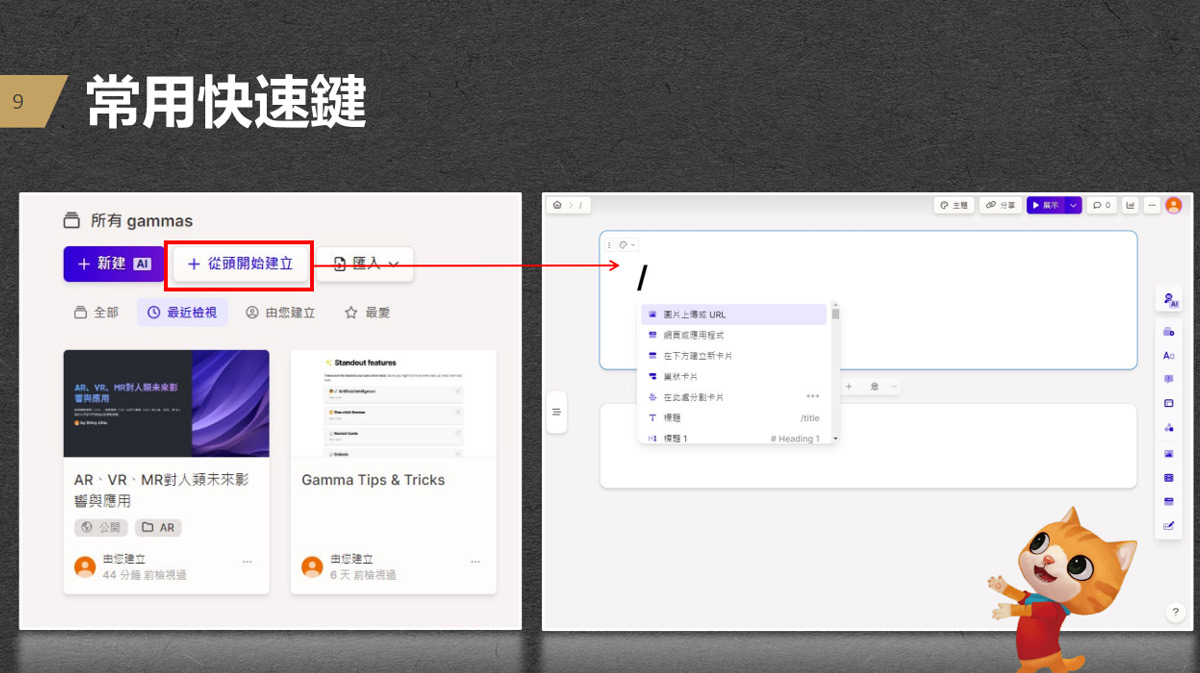Select 標題 1 heading entry
Viewport: 1200px width, 673px height.
coord(733,438)
